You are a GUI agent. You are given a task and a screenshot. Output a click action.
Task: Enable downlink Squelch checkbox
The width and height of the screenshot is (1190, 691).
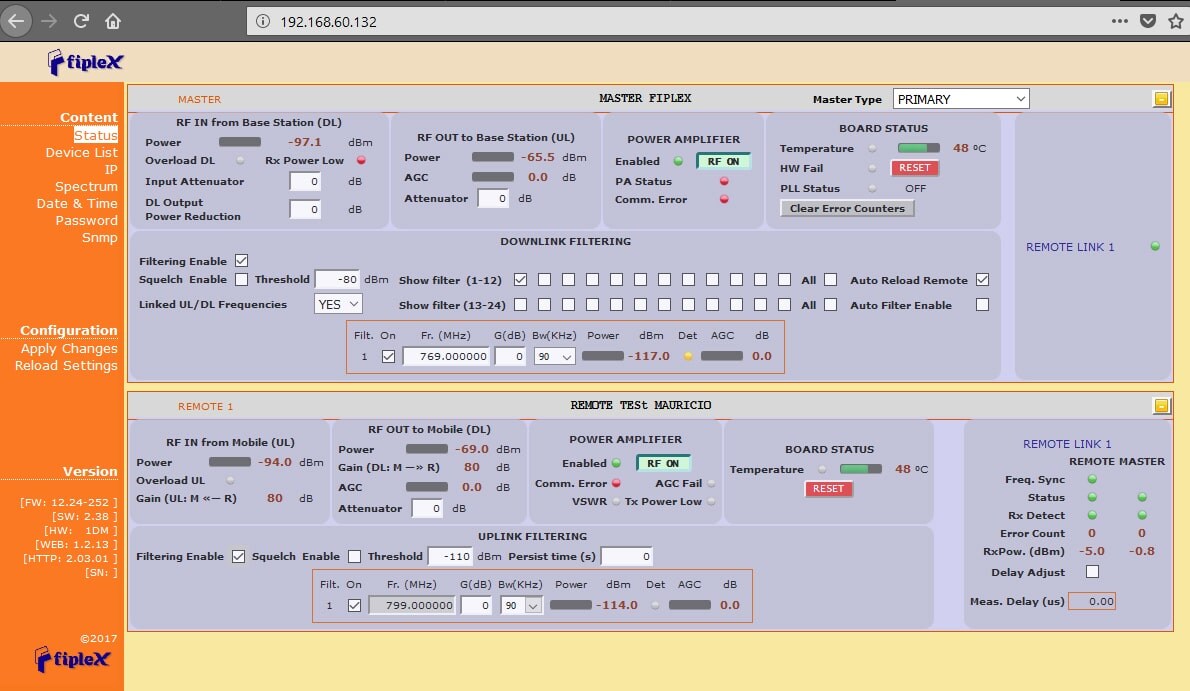point(241,279)
